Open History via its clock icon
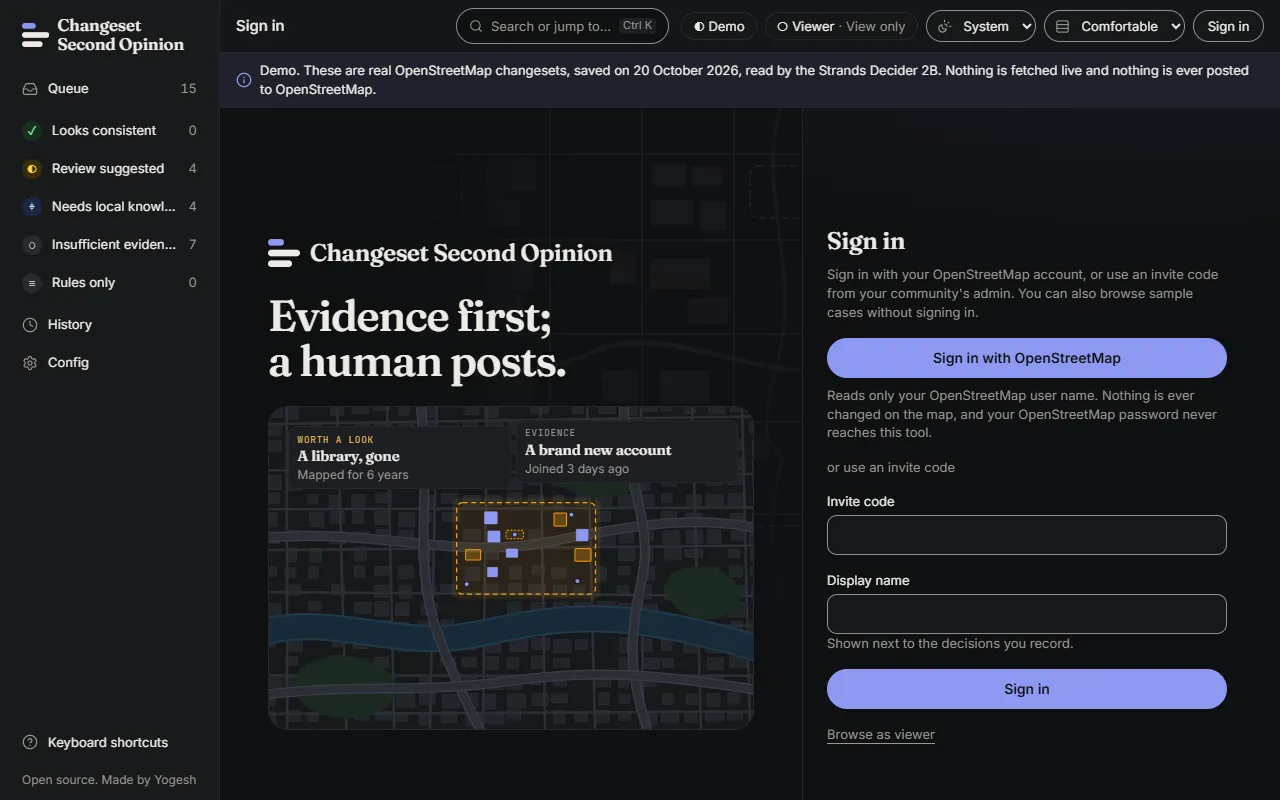 (30, 325)
